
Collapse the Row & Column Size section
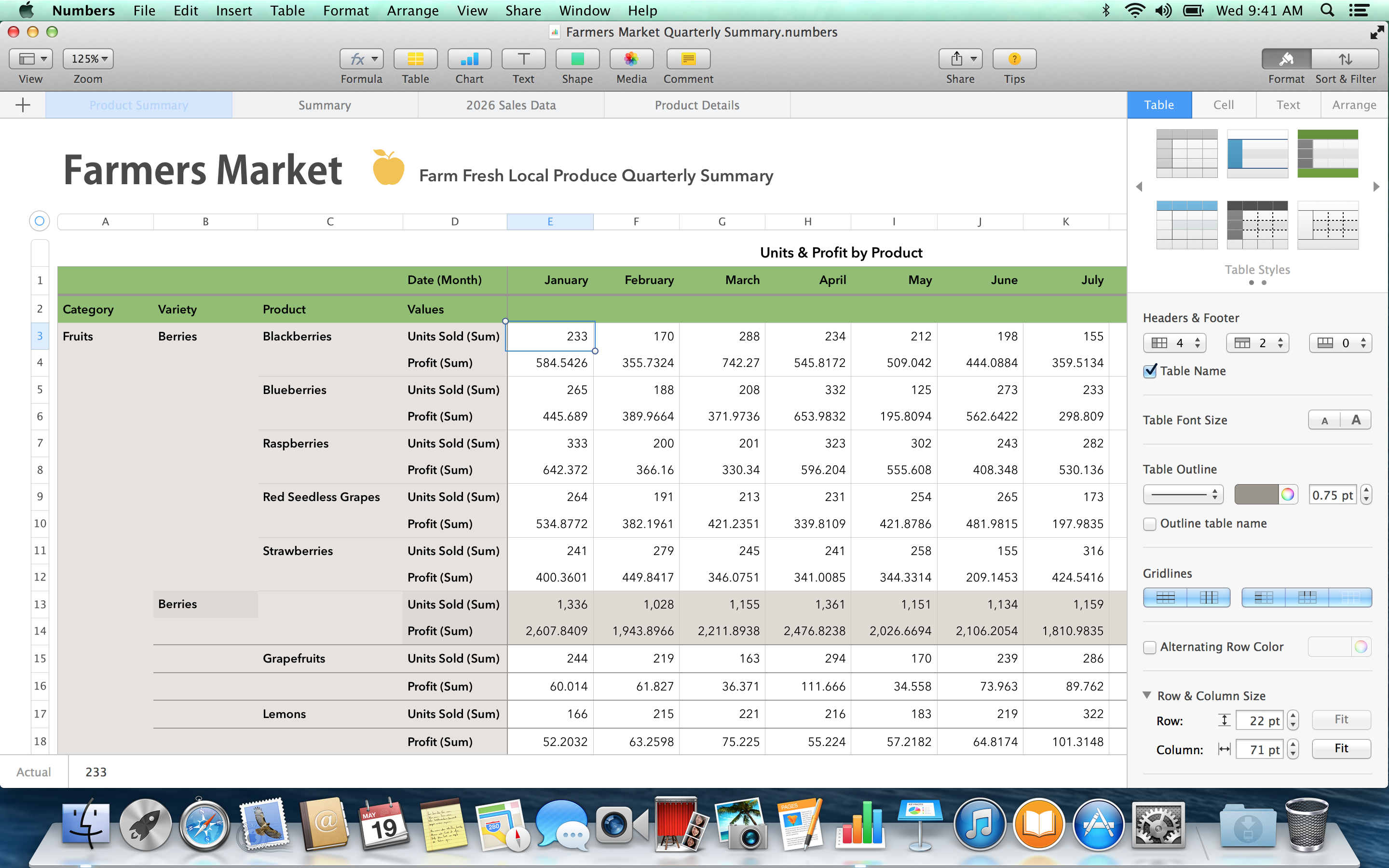click(x=1147, y=696)
